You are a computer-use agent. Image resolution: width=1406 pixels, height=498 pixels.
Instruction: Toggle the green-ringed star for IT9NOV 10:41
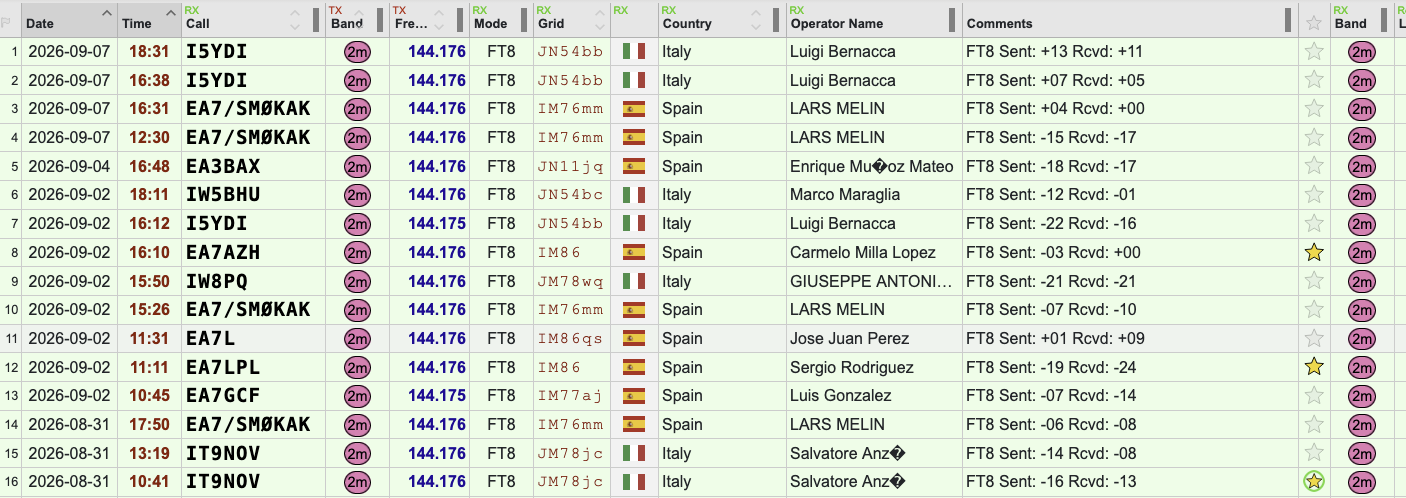coord(1314,482)
